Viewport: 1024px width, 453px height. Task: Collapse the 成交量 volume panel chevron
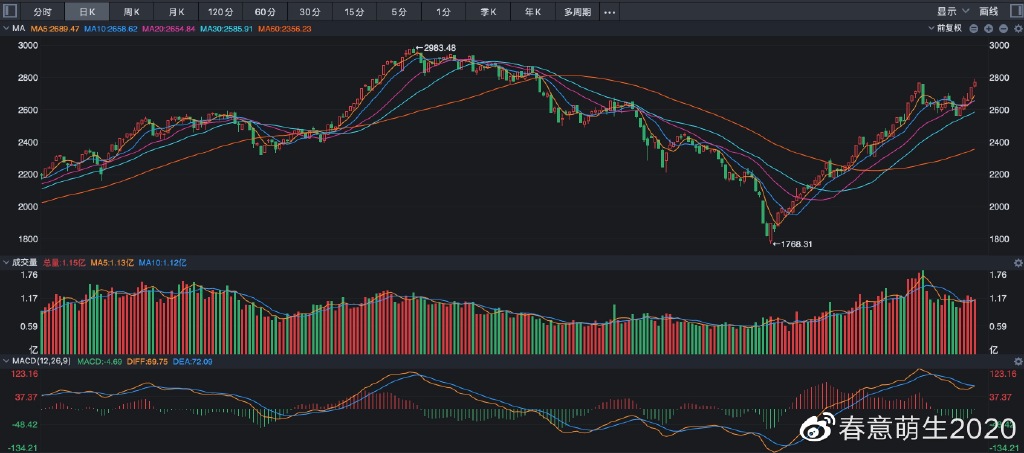[6, 261]
